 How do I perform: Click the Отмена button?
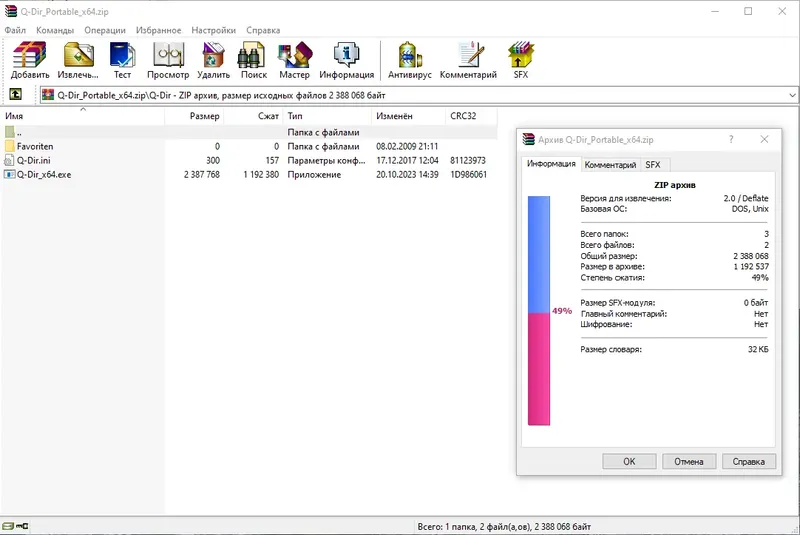coord(689,461)
